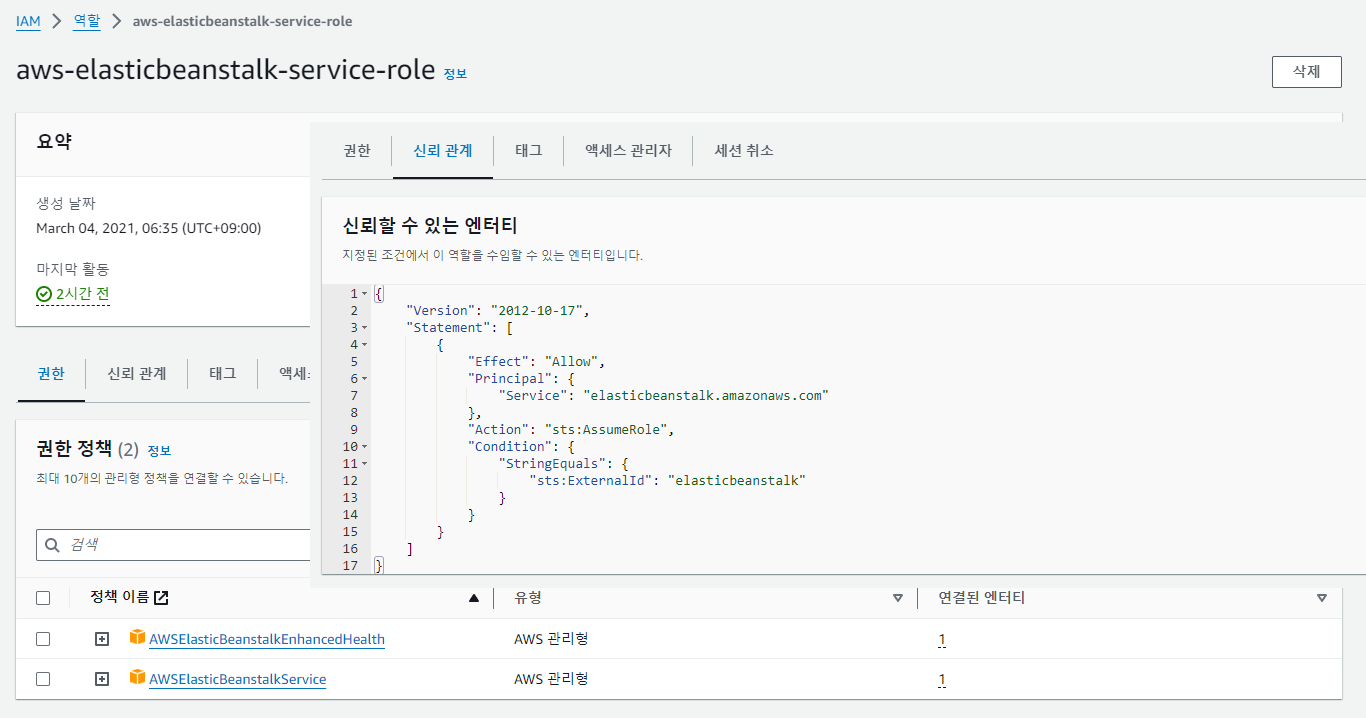Sort by 연결된 엔터티 column arrow

[1322, 598]
